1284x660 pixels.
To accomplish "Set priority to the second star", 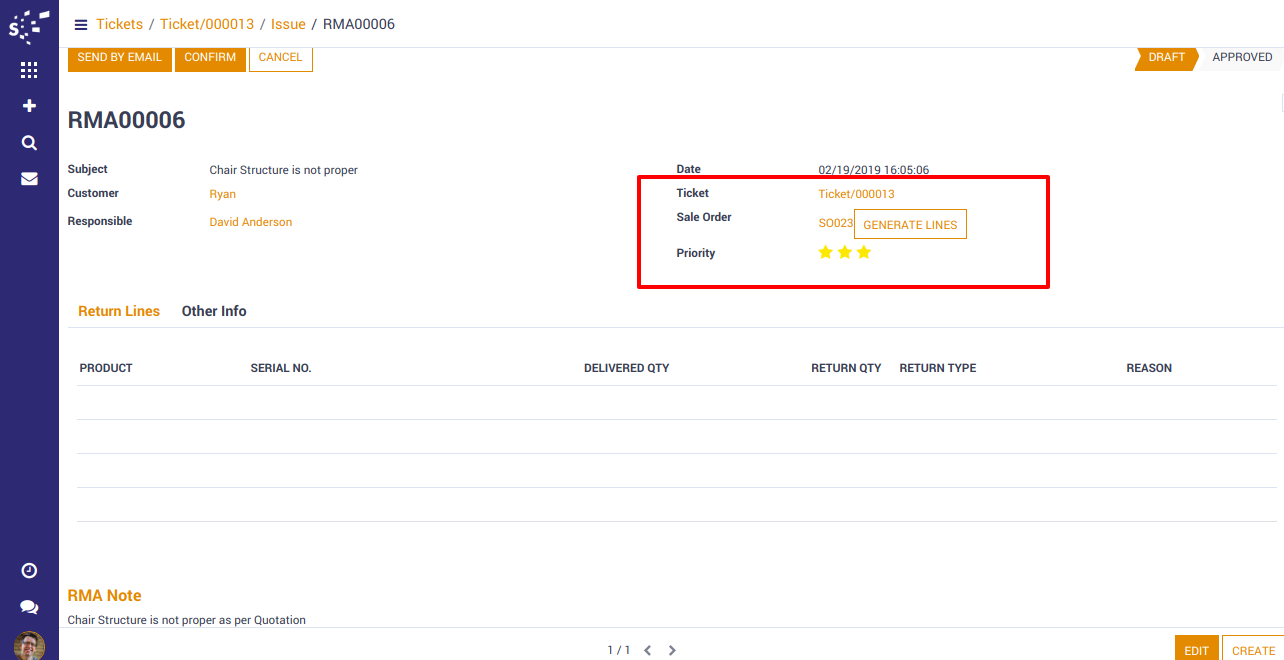I will pos(845,253).
